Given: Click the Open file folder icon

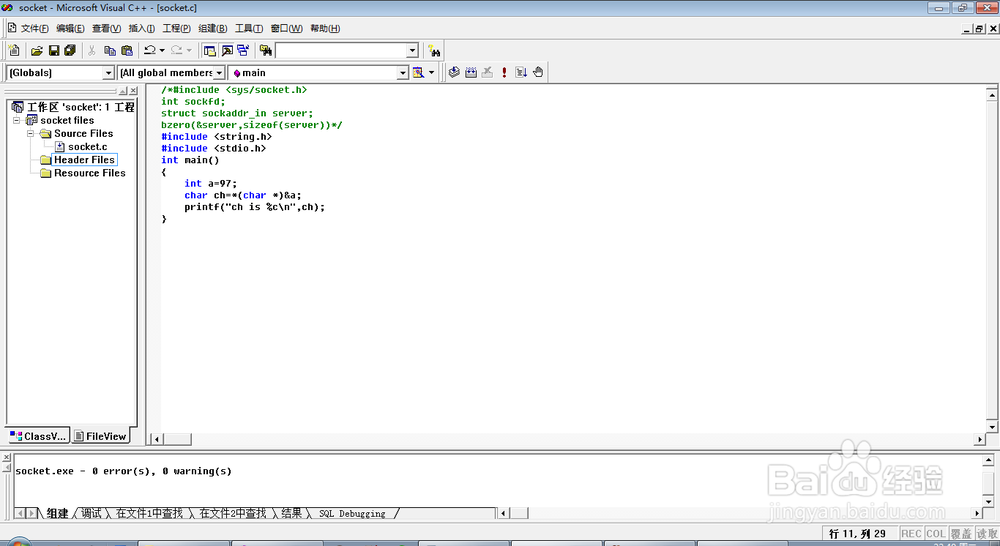Looking at the screenshot, I should 37,50.
